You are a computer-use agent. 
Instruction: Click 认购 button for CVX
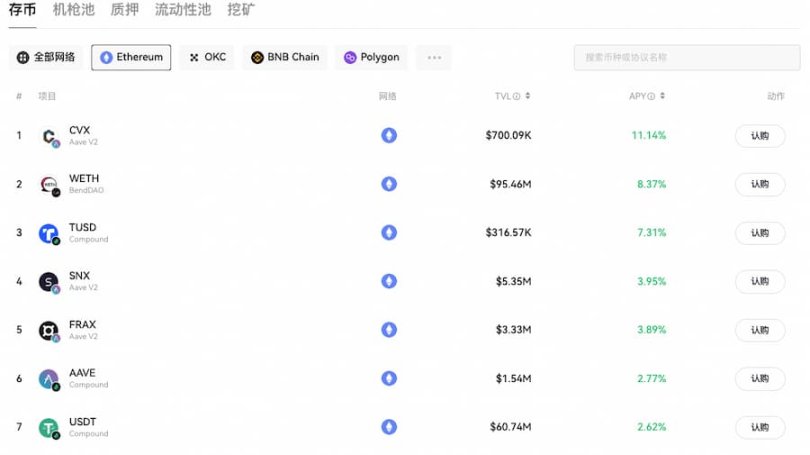click(760, 136)
